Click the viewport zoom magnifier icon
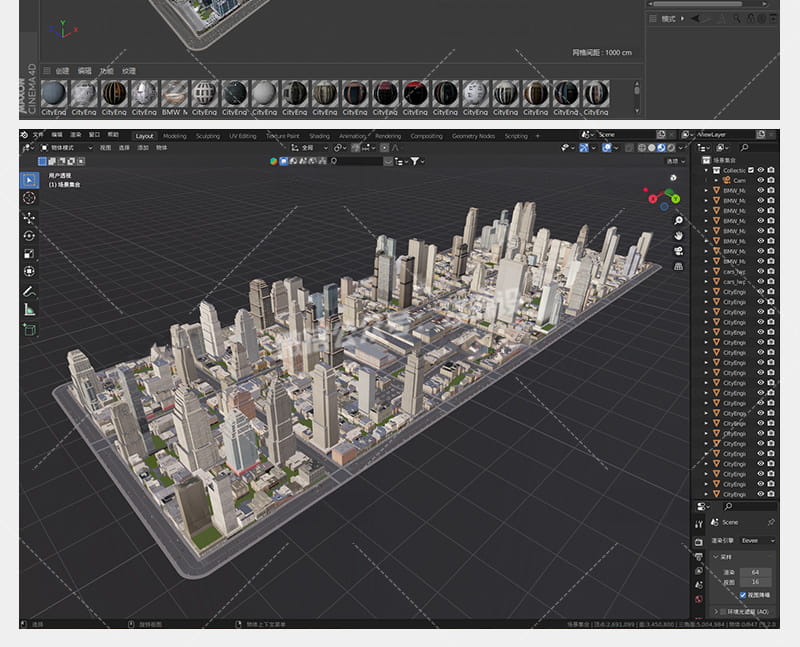This screenshot has height=647, width=800. 679,220
